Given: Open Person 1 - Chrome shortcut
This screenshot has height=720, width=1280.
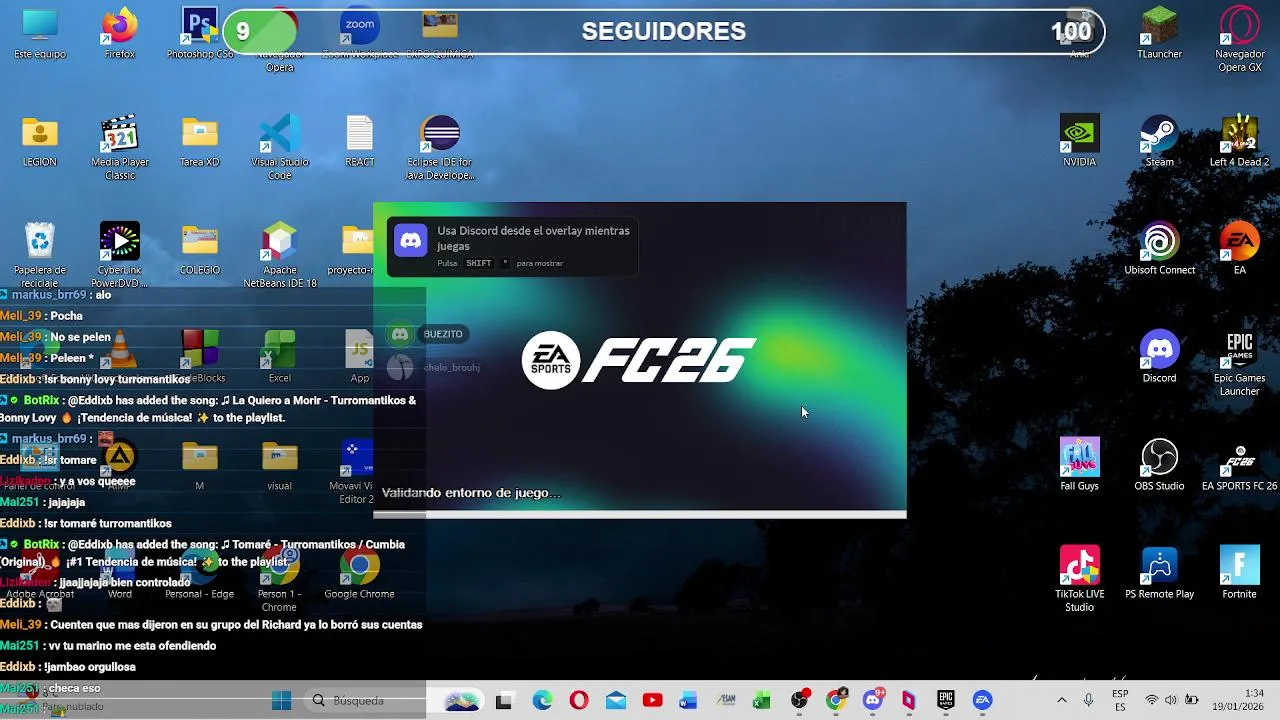Looking at the screenshot, I should (280, 580).
